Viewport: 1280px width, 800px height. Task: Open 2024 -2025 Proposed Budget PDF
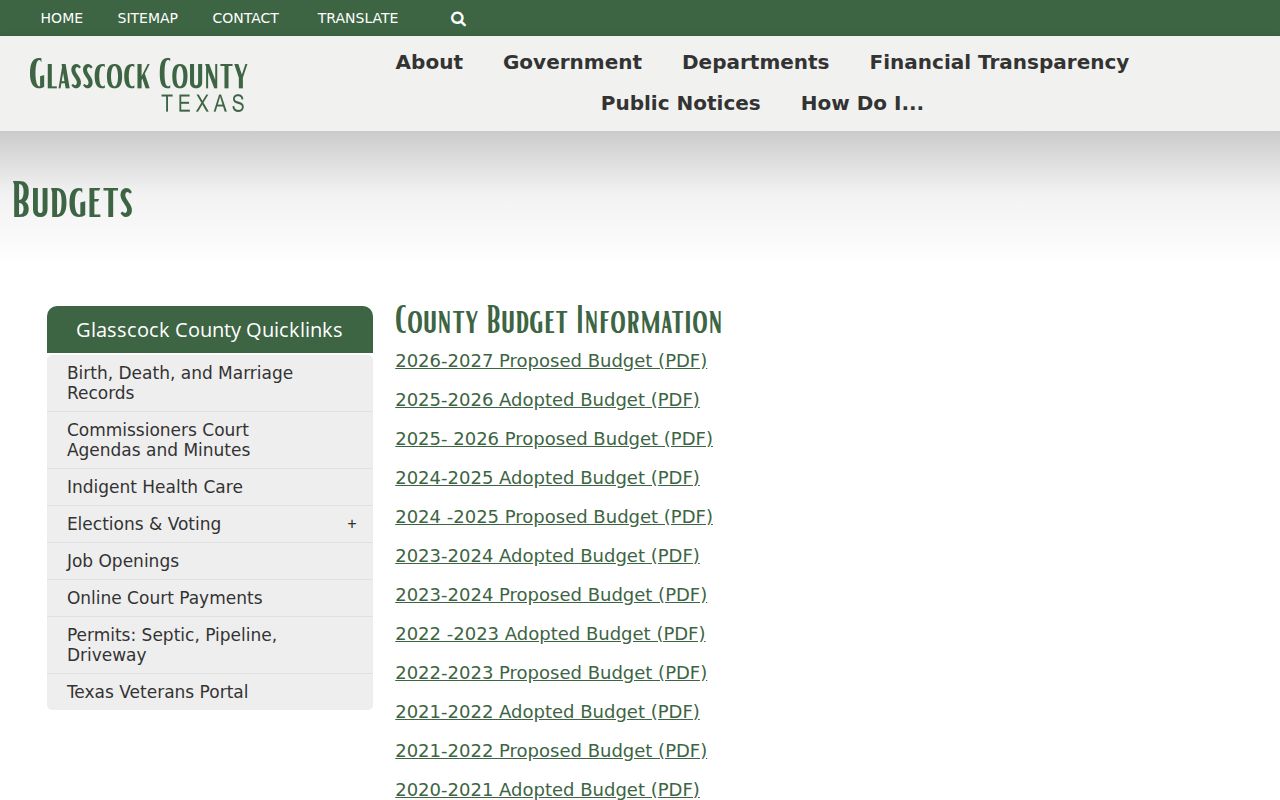pyautogui.click(x=554, y=517)
